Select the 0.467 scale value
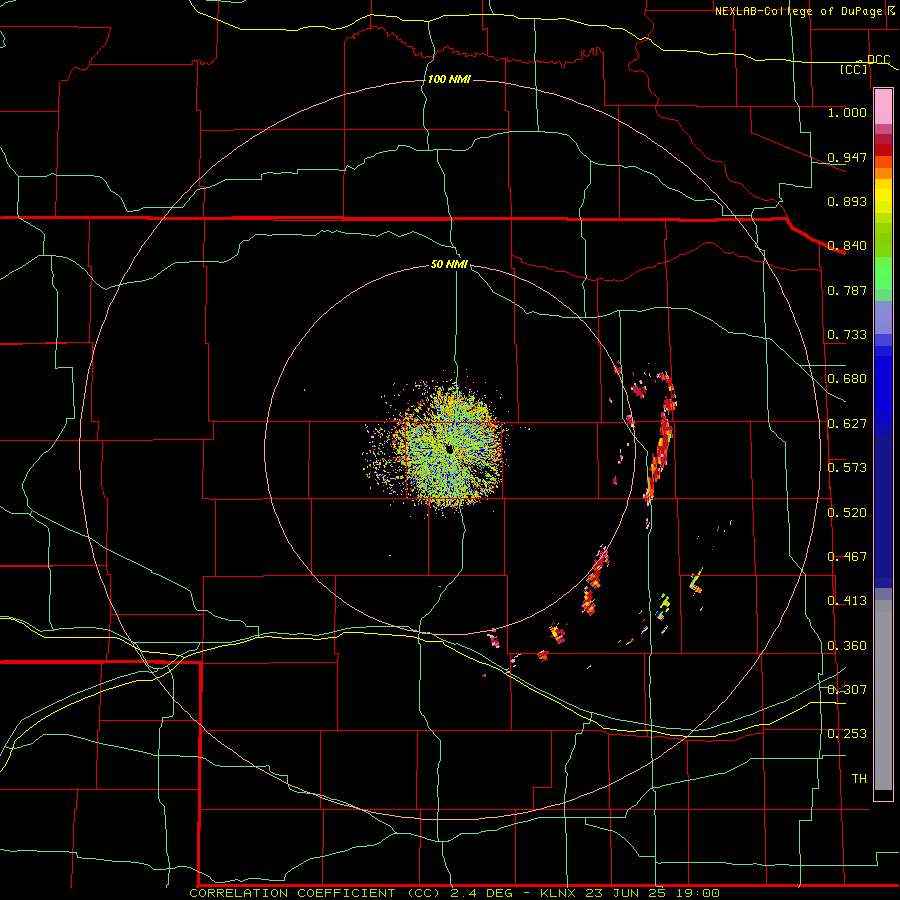Screen dimensions: 900x900 pos(847,557)
